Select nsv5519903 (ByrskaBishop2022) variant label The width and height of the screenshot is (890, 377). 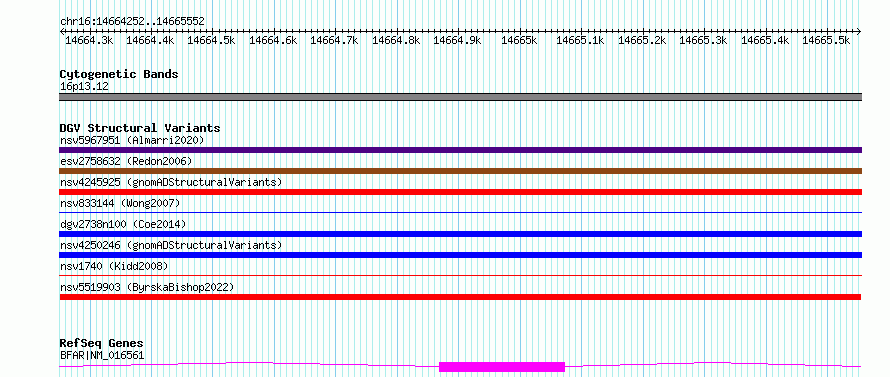[147, 287]
